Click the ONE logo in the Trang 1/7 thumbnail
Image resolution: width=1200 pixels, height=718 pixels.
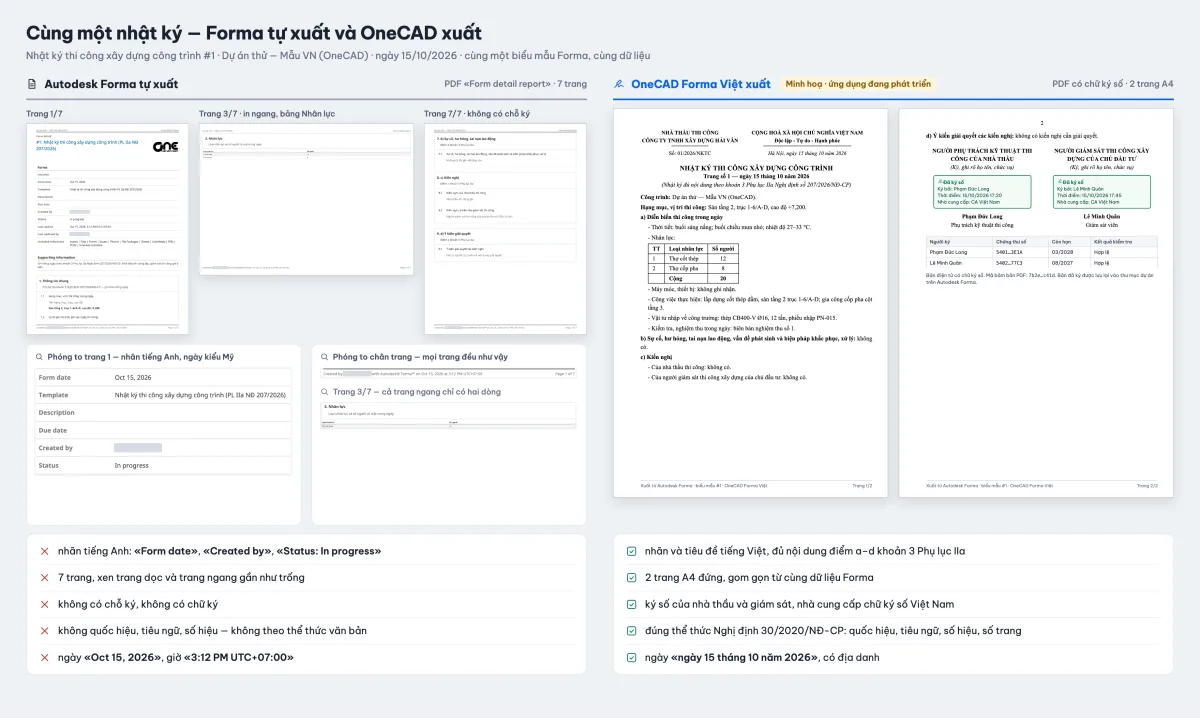point(165,146)
